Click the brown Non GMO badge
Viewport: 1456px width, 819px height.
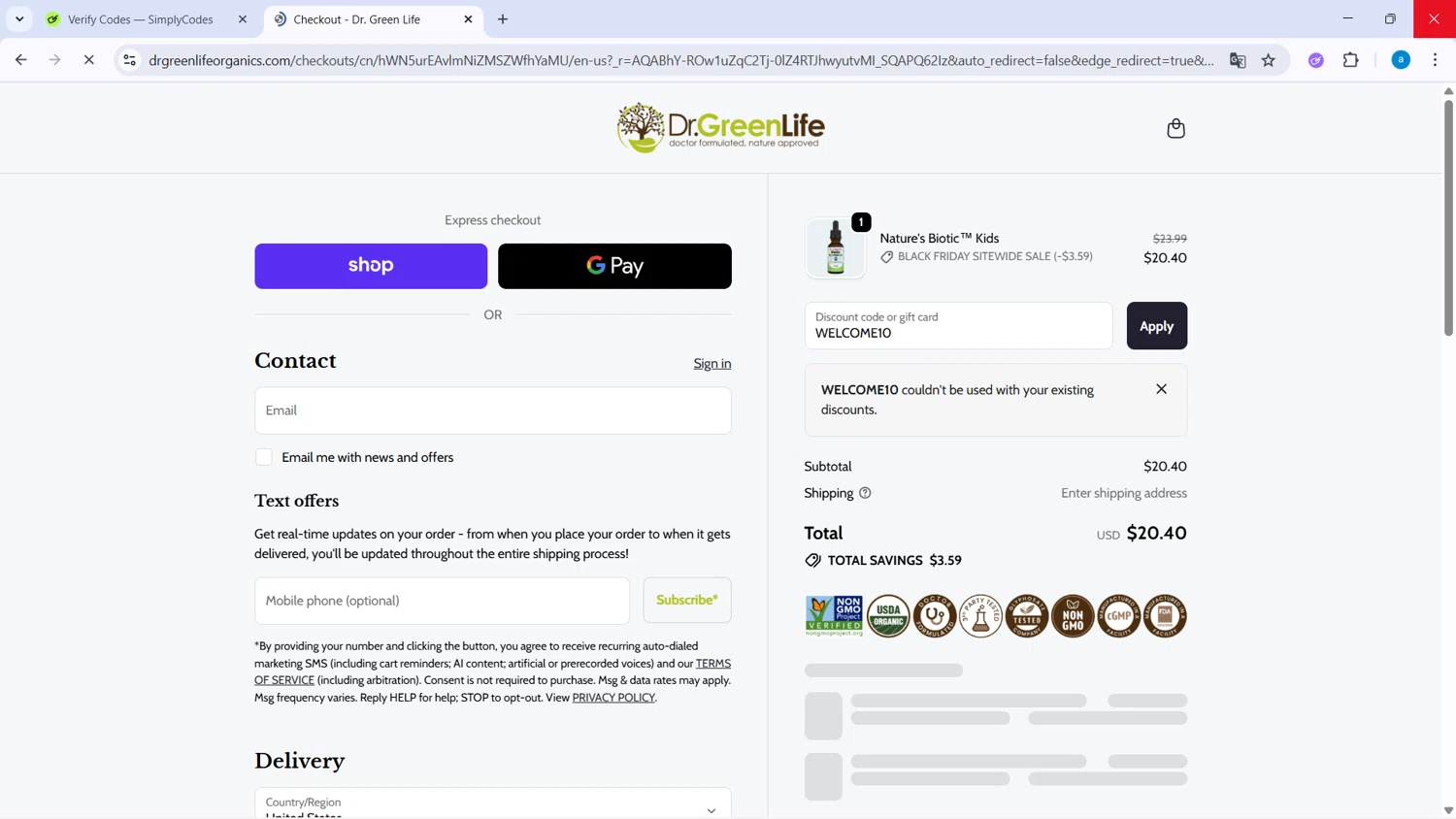click(1073, 616)
